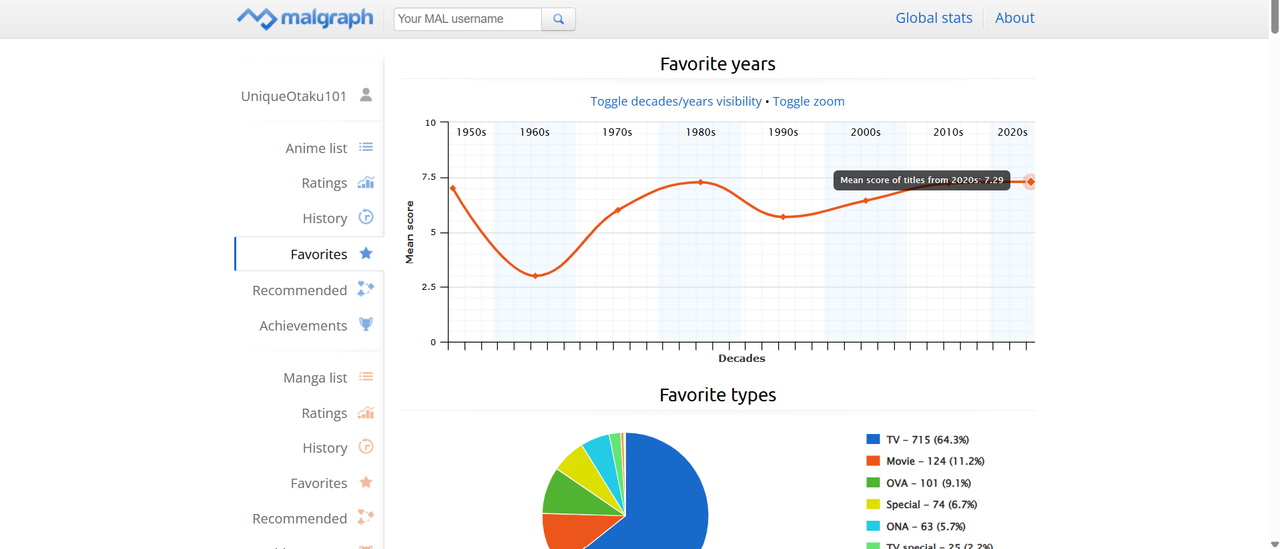This screenshot has width=1280, height=549.
Task: Click the 'Decades' axis title
Action: [x=742, y=358]
